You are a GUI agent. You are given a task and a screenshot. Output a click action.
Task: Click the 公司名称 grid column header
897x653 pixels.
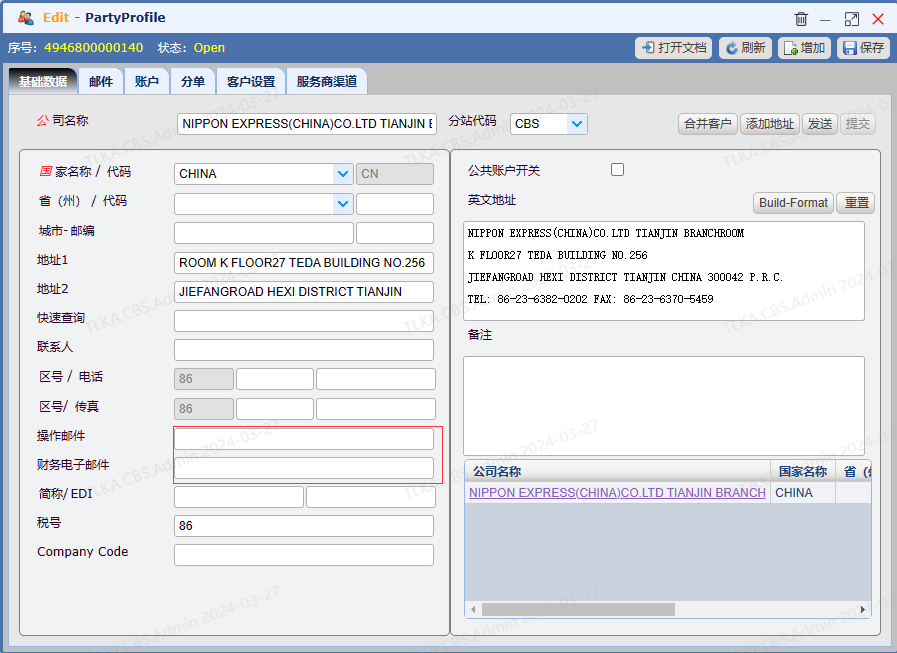click(618, 472)
